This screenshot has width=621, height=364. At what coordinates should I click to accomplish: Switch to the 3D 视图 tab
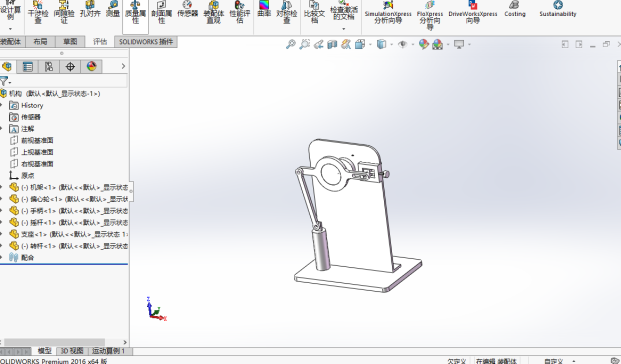point(72,351)
